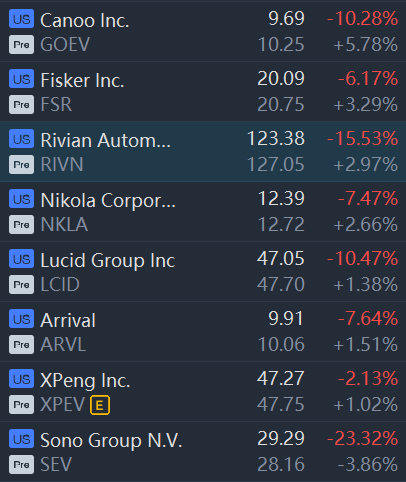
Task: Click the Pre badge next to ARVL
Action: pyautogui.click(x=21, y=345)
